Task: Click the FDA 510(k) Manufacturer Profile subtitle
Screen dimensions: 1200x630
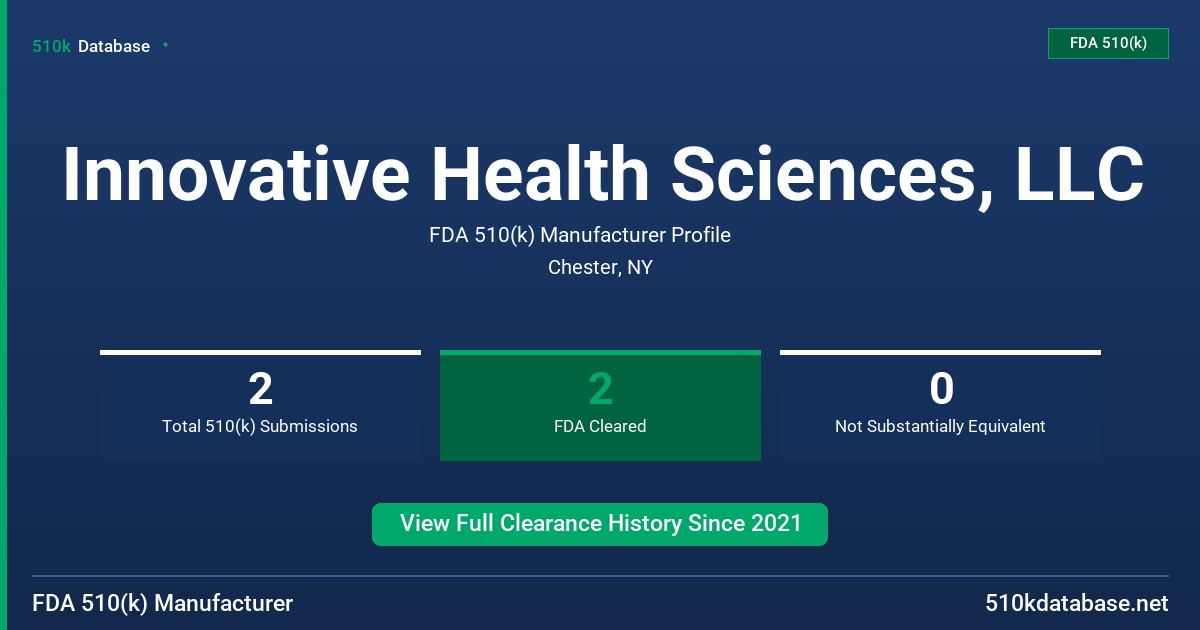Action: (x=580, y=235)
